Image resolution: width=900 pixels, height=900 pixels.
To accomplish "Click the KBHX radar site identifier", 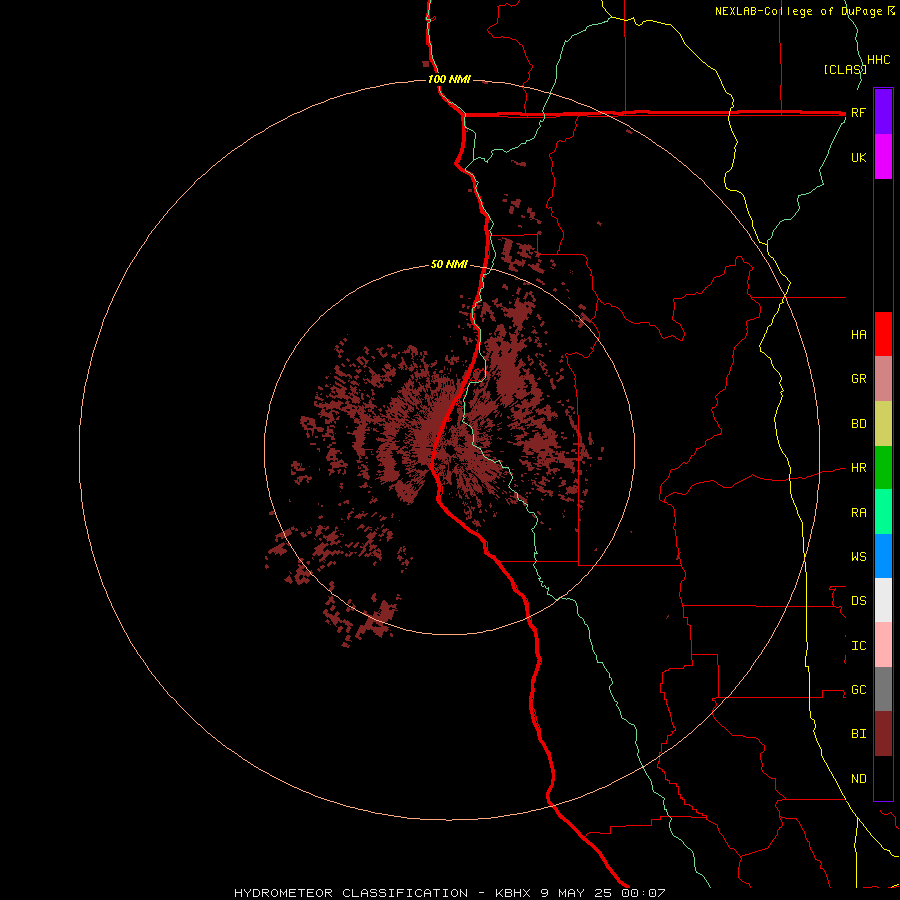I will [x=513, y=893].
